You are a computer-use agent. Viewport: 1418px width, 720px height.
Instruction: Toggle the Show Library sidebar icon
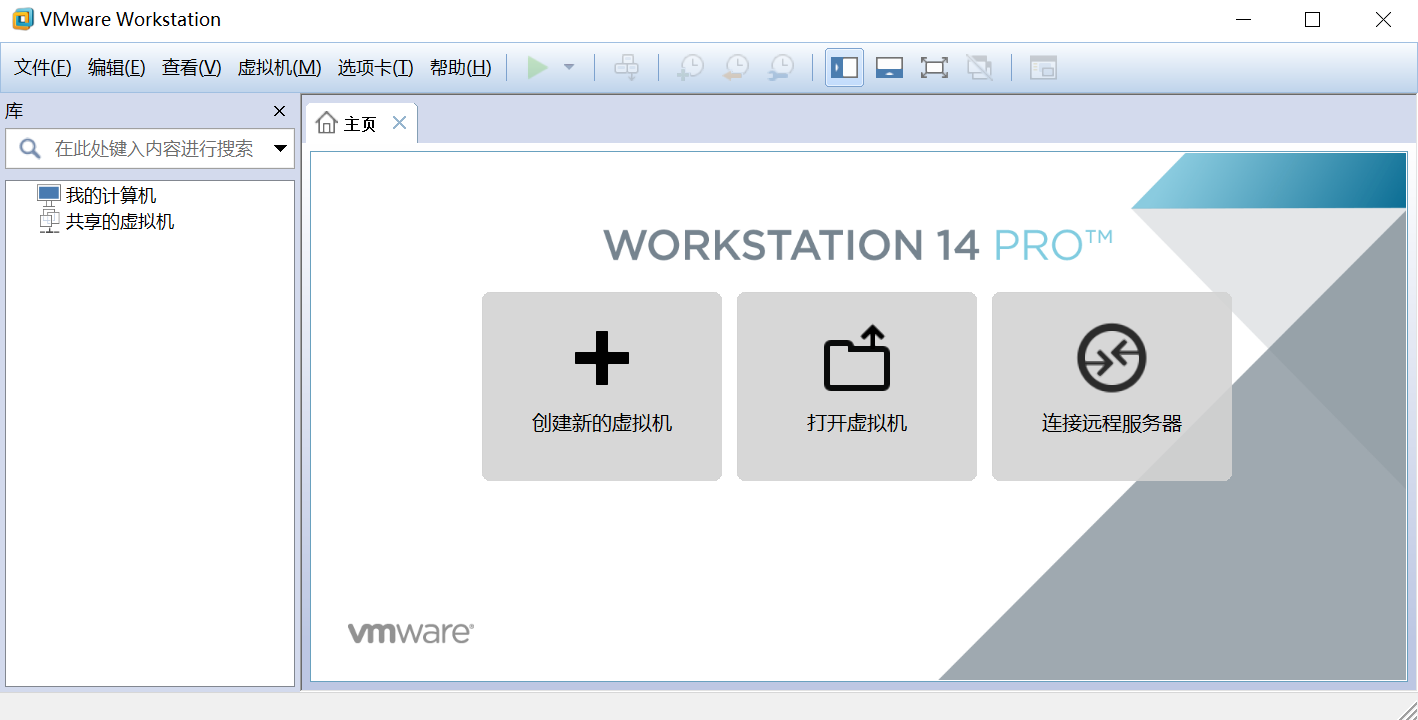845,68
